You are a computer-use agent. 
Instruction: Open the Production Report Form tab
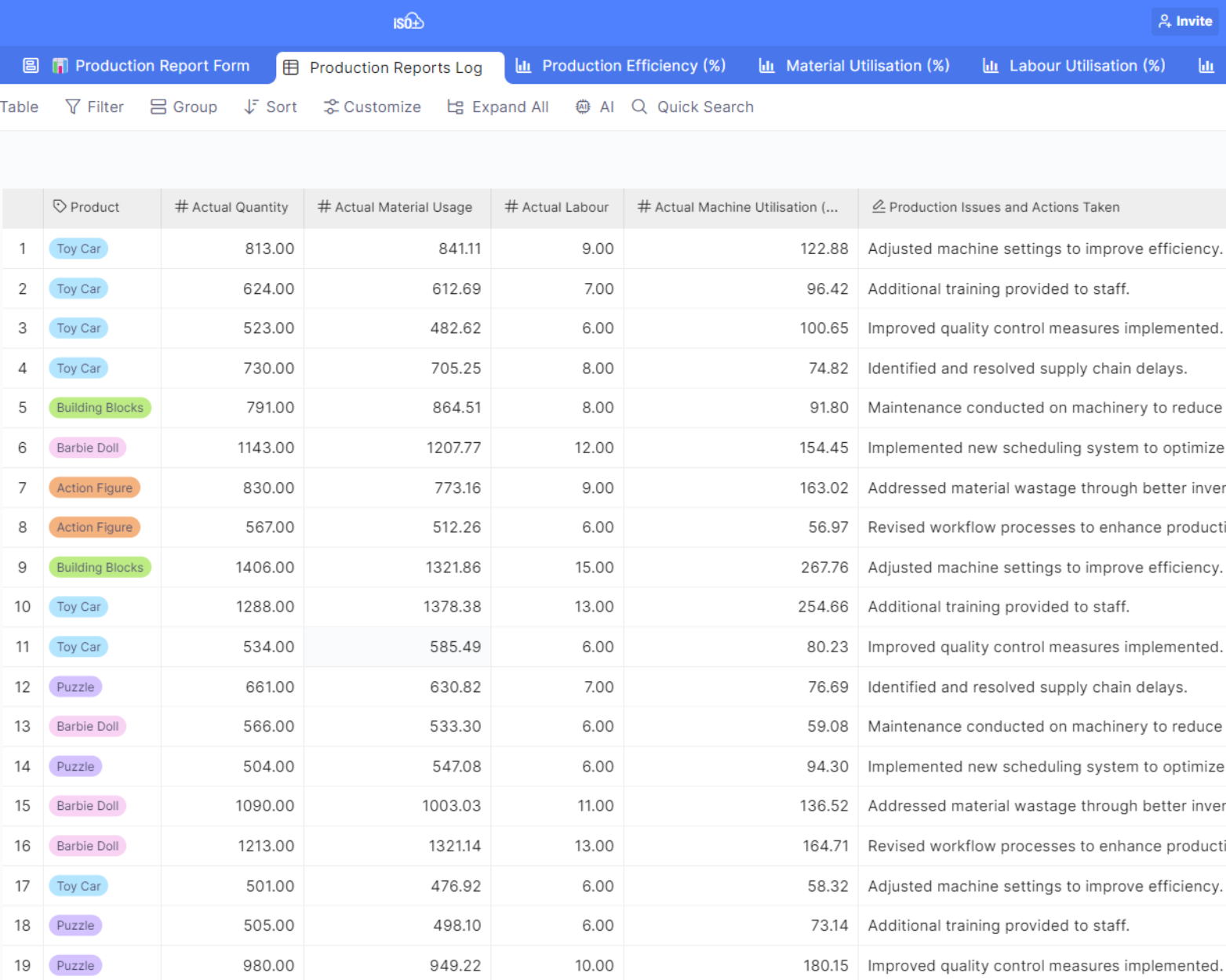pyautogui.click(x=151, y=66)
